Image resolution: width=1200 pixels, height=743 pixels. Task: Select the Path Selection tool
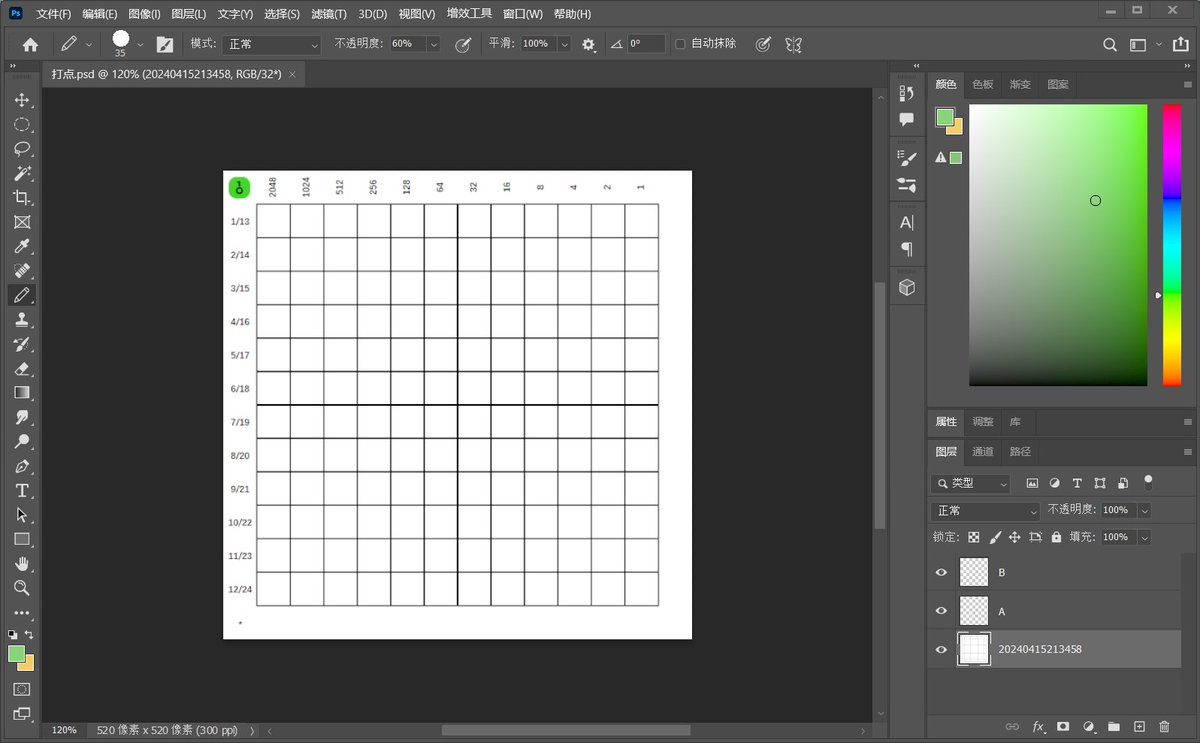point(21,515)
